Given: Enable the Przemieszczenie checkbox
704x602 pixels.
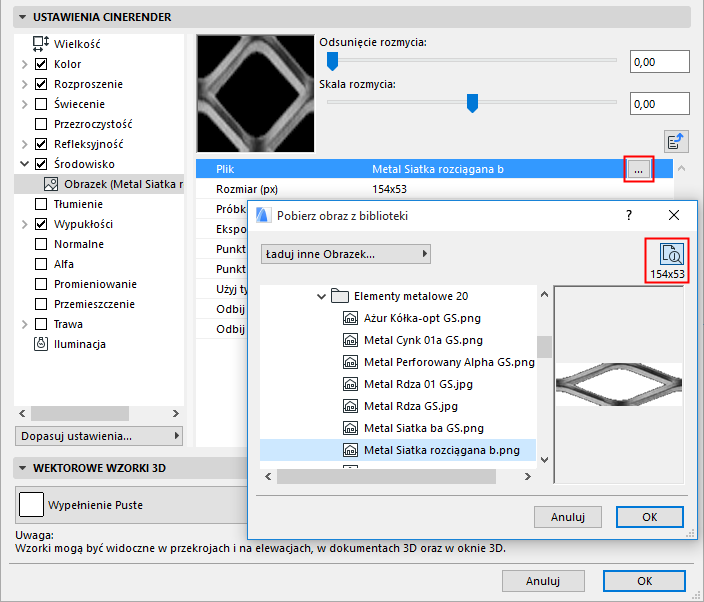Looking at the screenshot, I should (x=41, y=304).
